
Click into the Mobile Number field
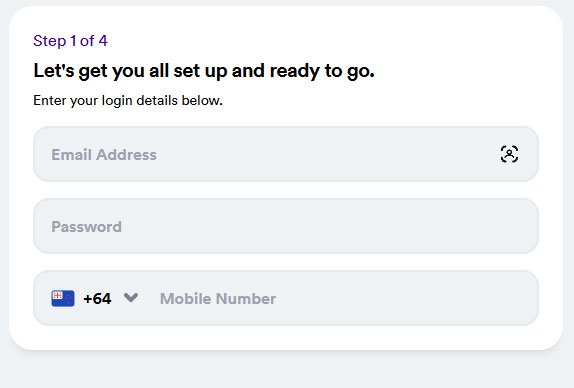click(344, 298)
